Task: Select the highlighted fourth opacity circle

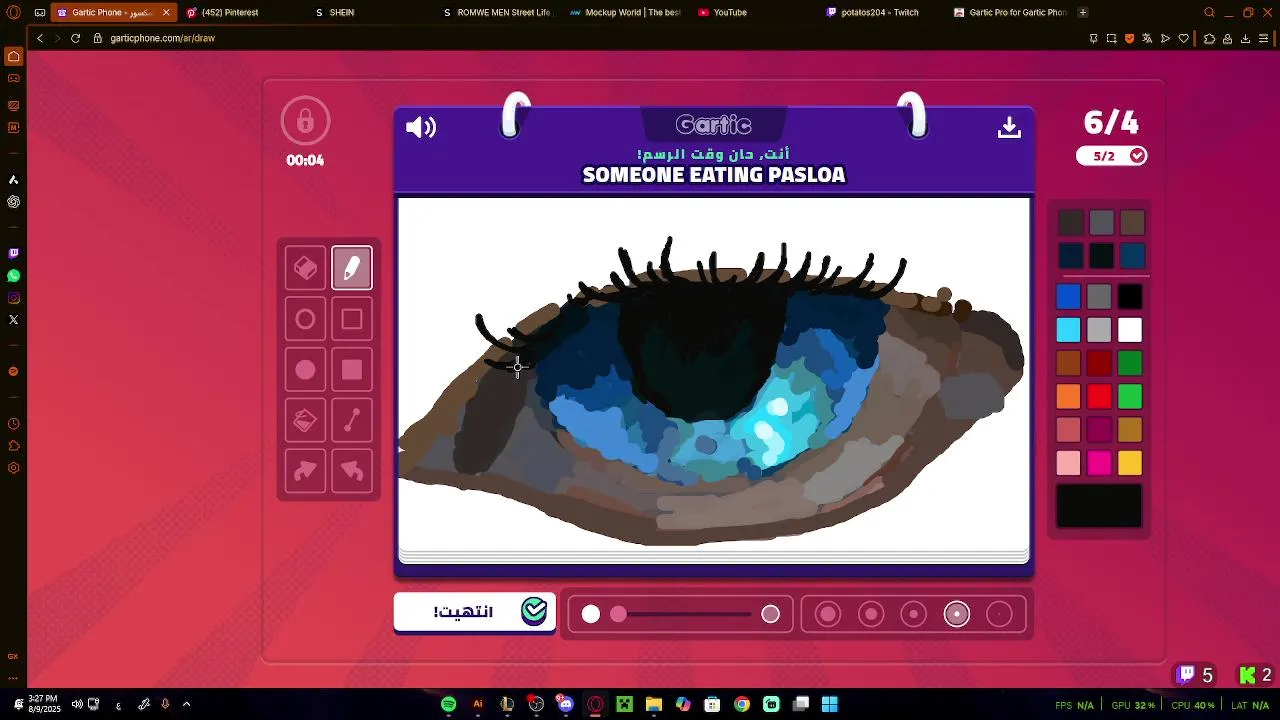Action: (957, 614)
